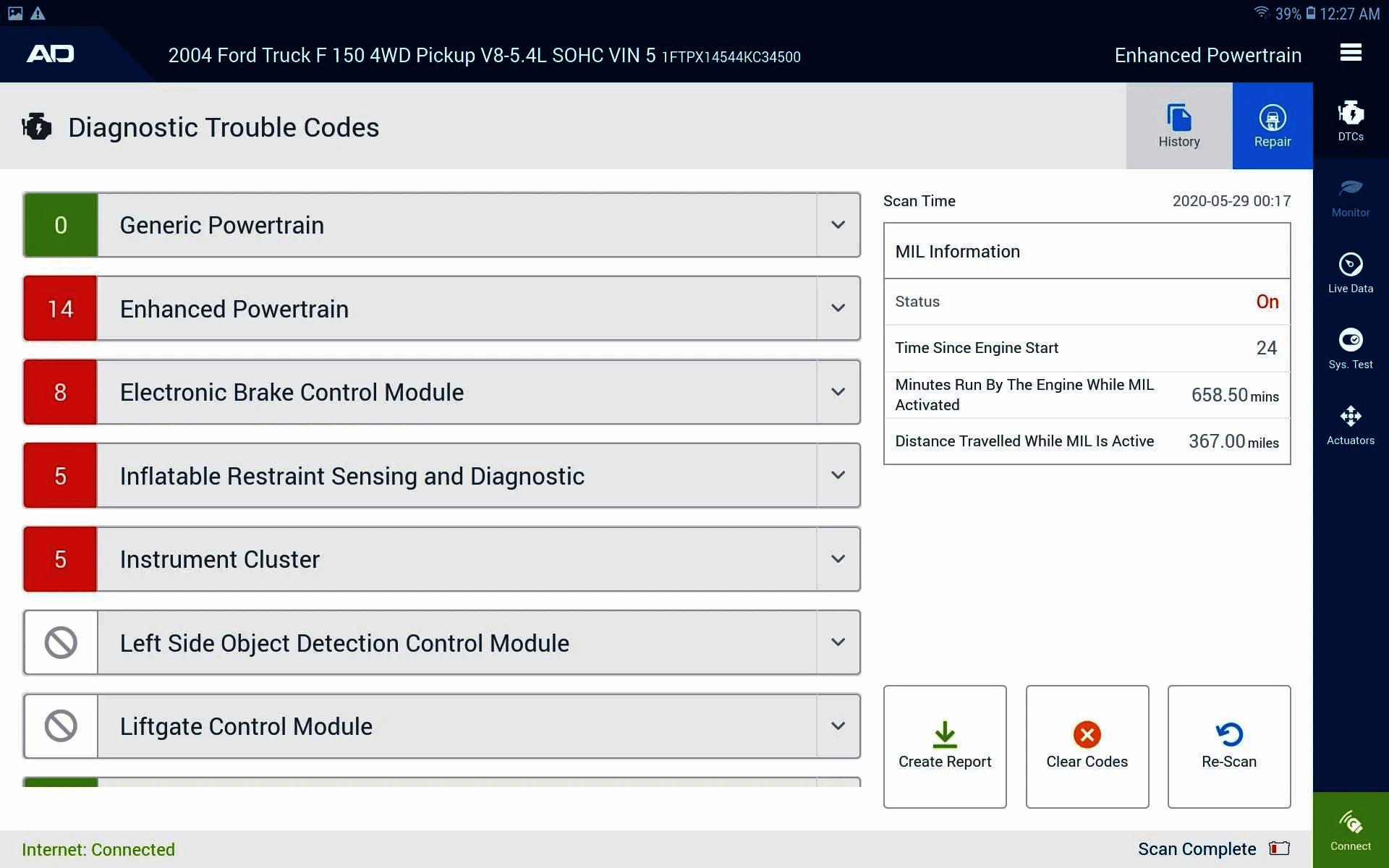Click the AD logo icon
This screenshot has height=868, width=1389.
51,54
